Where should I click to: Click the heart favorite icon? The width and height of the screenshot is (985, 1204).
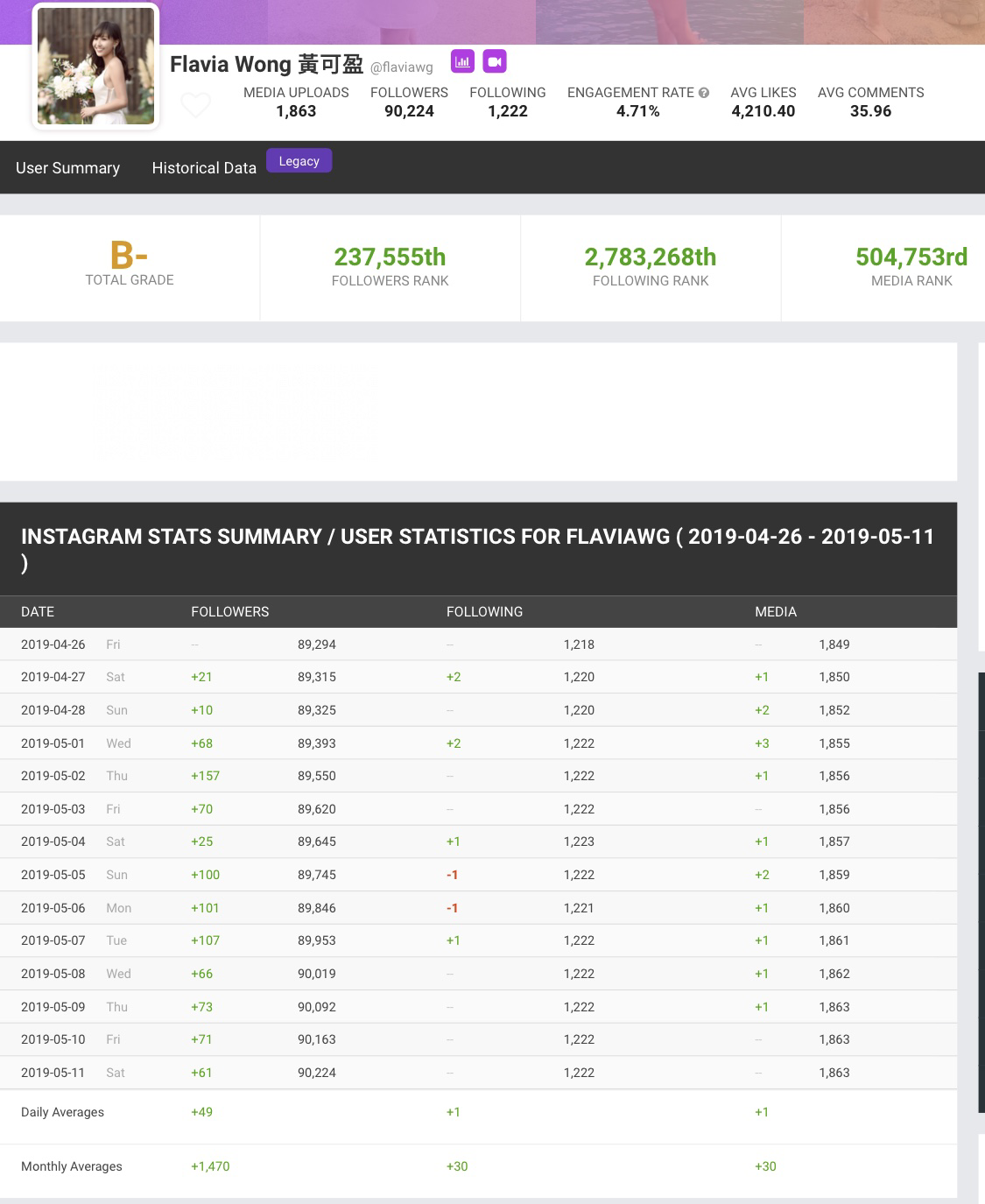[x=195, y=105]
